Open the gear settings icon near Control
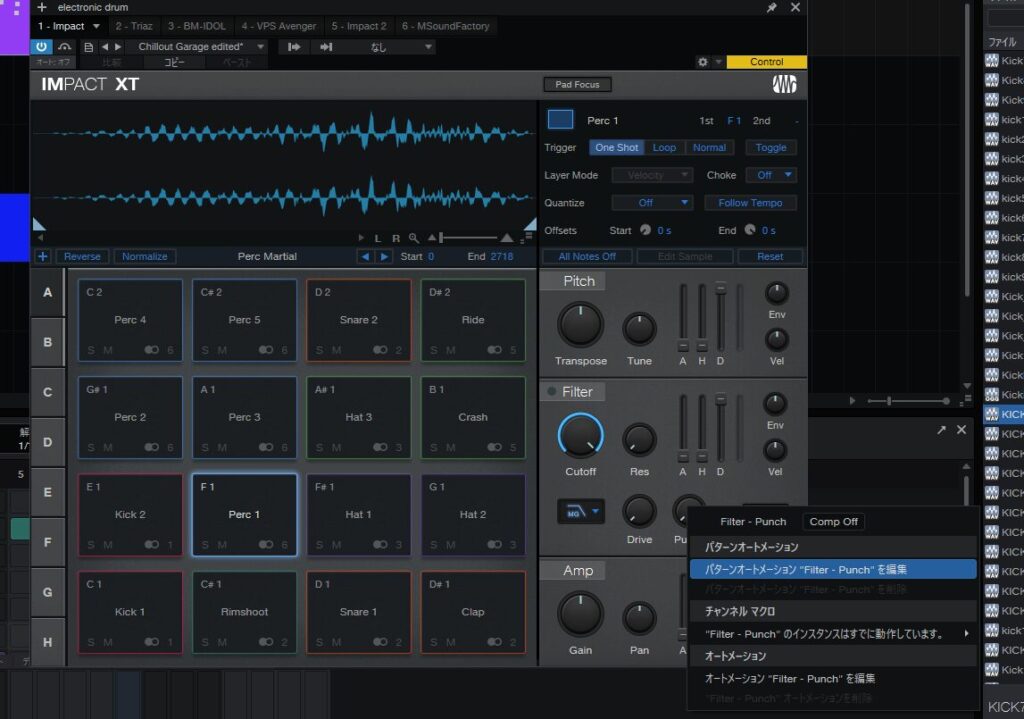 pos(703,62)
